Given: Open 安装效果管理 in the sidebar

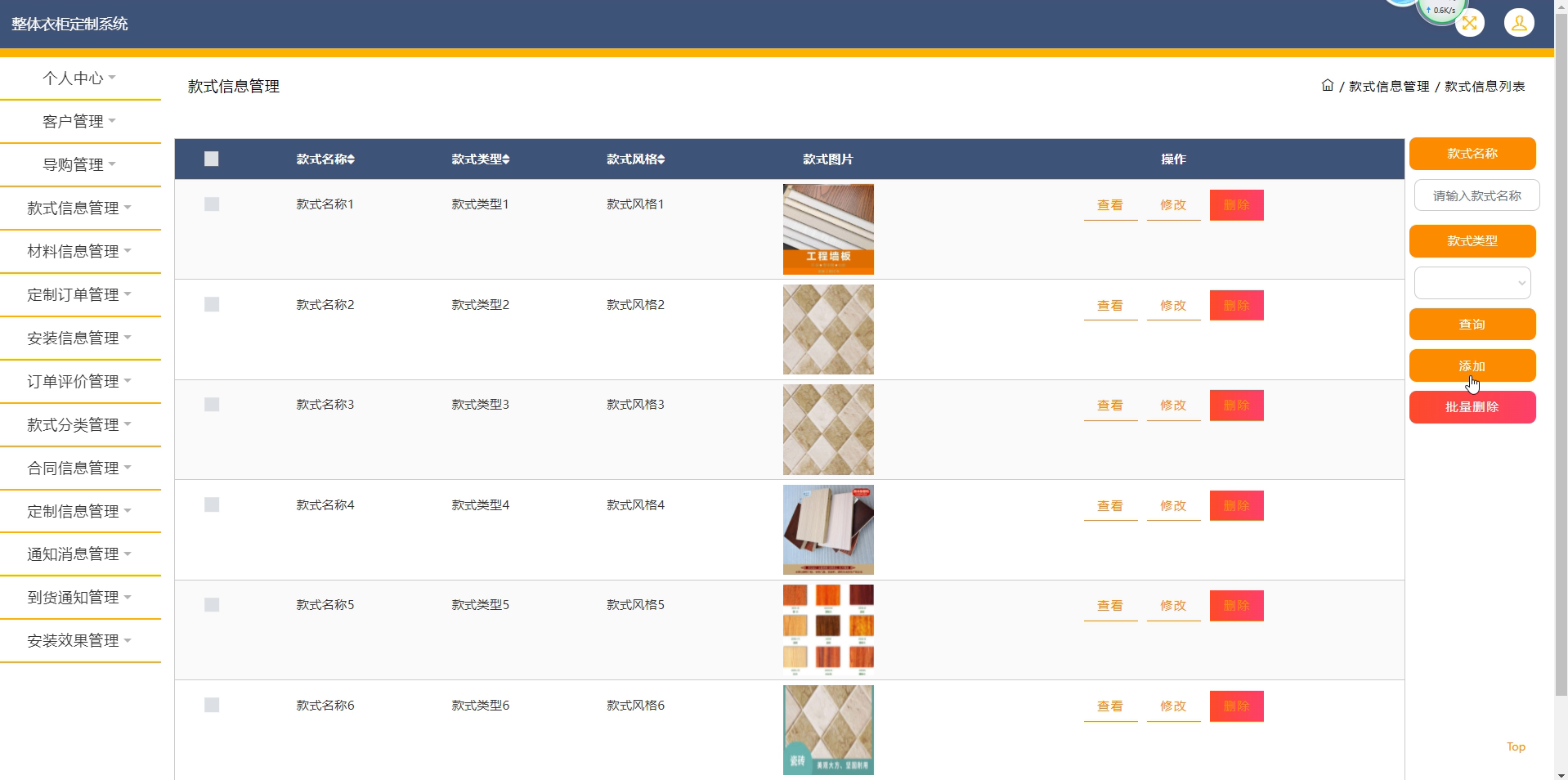Looking at the screenshot, I should 80,641.
